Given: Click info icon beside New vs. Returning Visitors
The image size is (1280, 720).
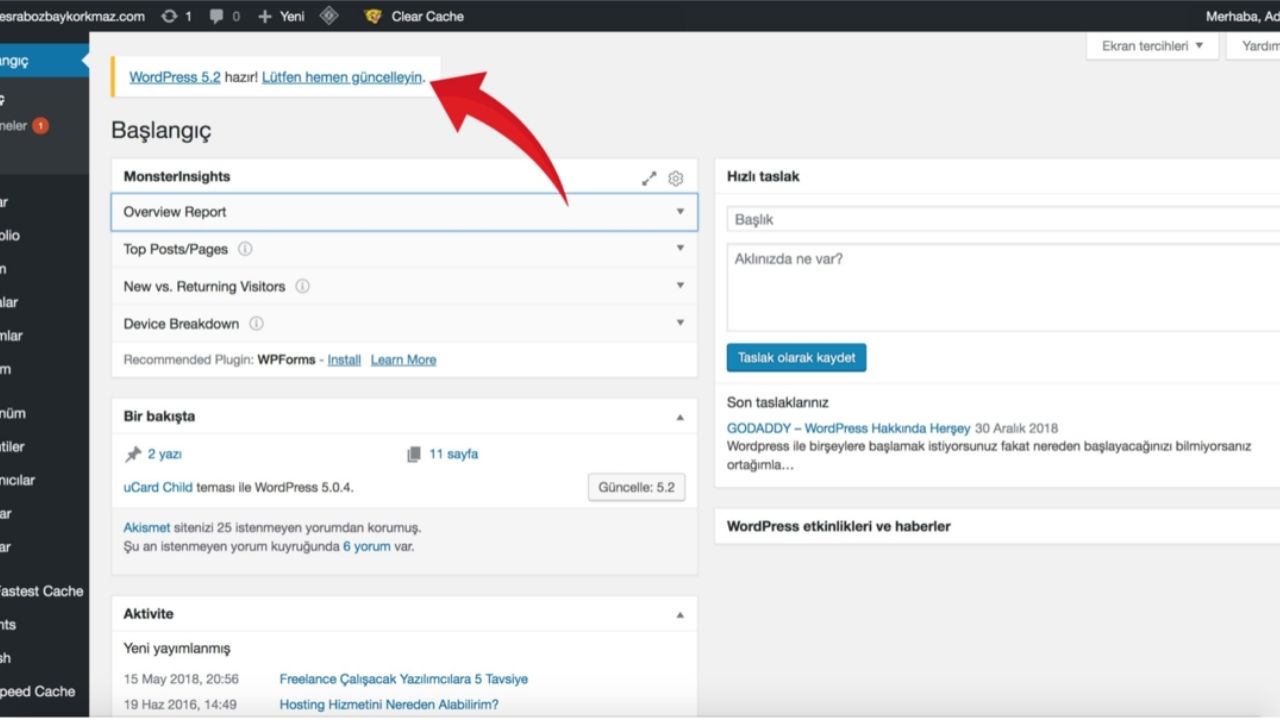Looking at the screenshot, I should (302, 286).
